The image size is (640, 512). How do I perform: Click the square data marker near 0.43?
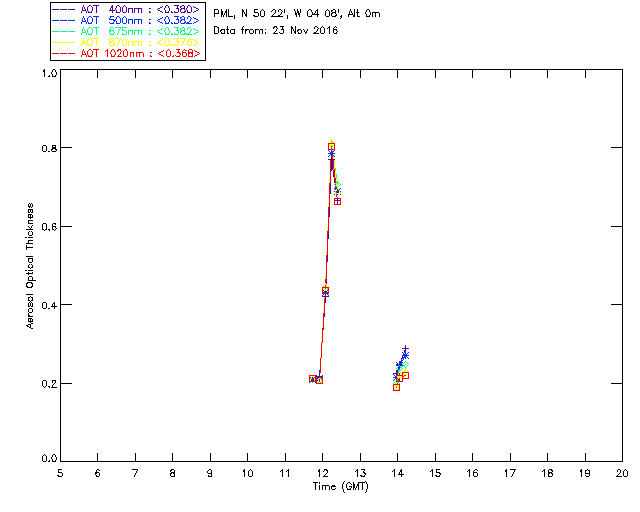pyautogui.click(x=325, y=291)
